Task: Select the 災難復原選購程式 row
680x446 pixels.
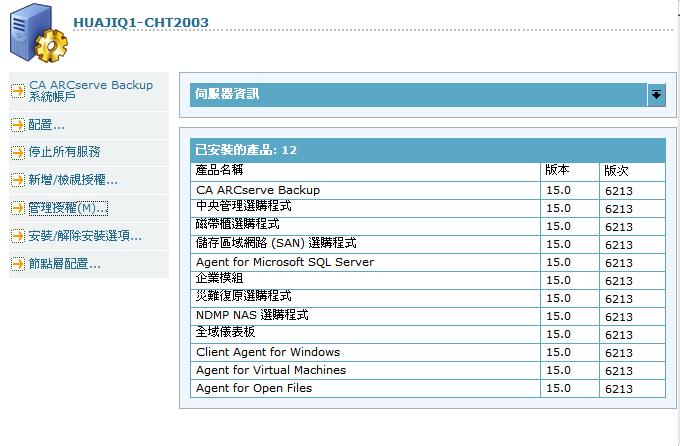Action: click(x=428, y=298)
